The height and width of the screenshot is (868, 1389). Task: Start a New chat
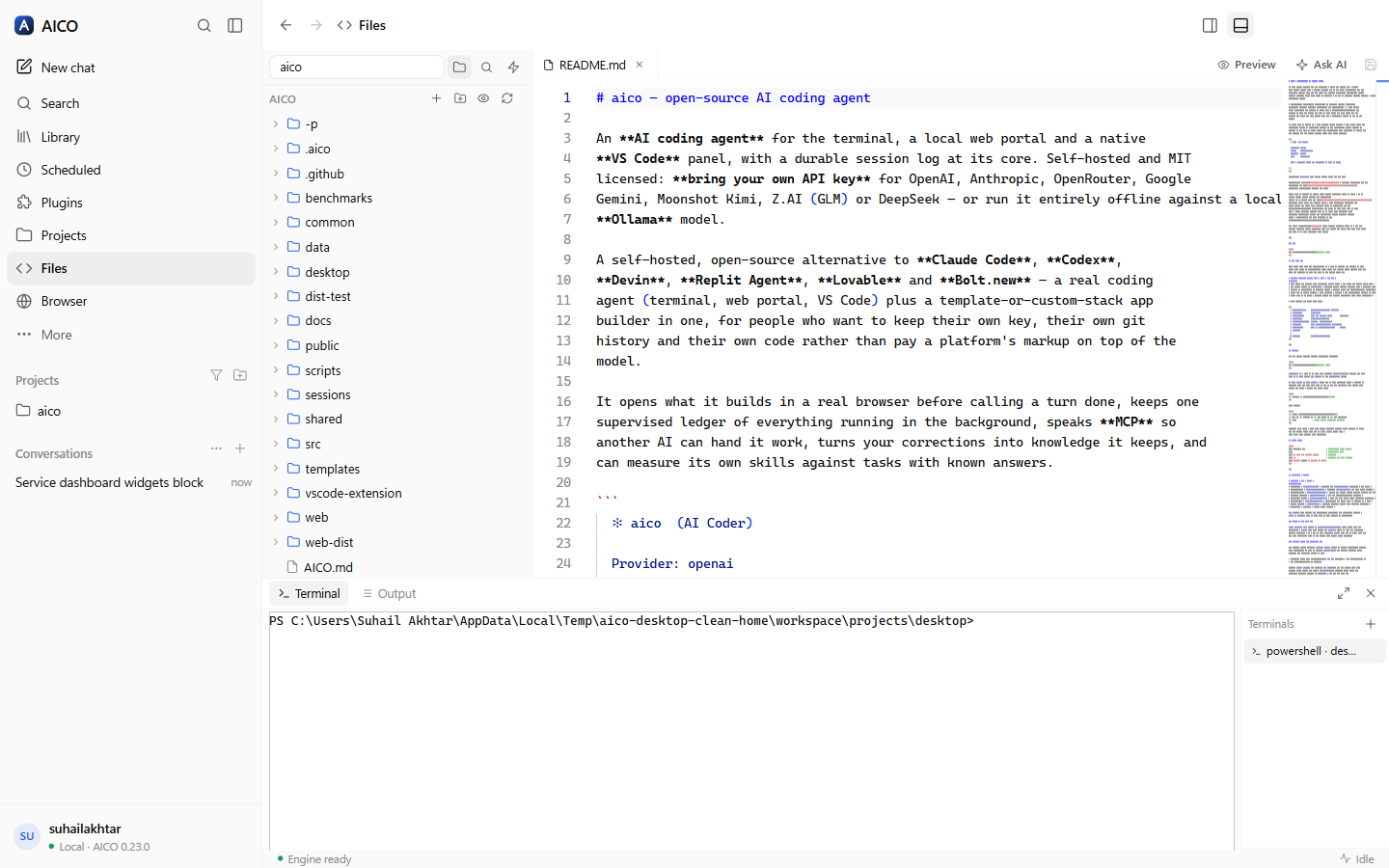coord(131,68)
